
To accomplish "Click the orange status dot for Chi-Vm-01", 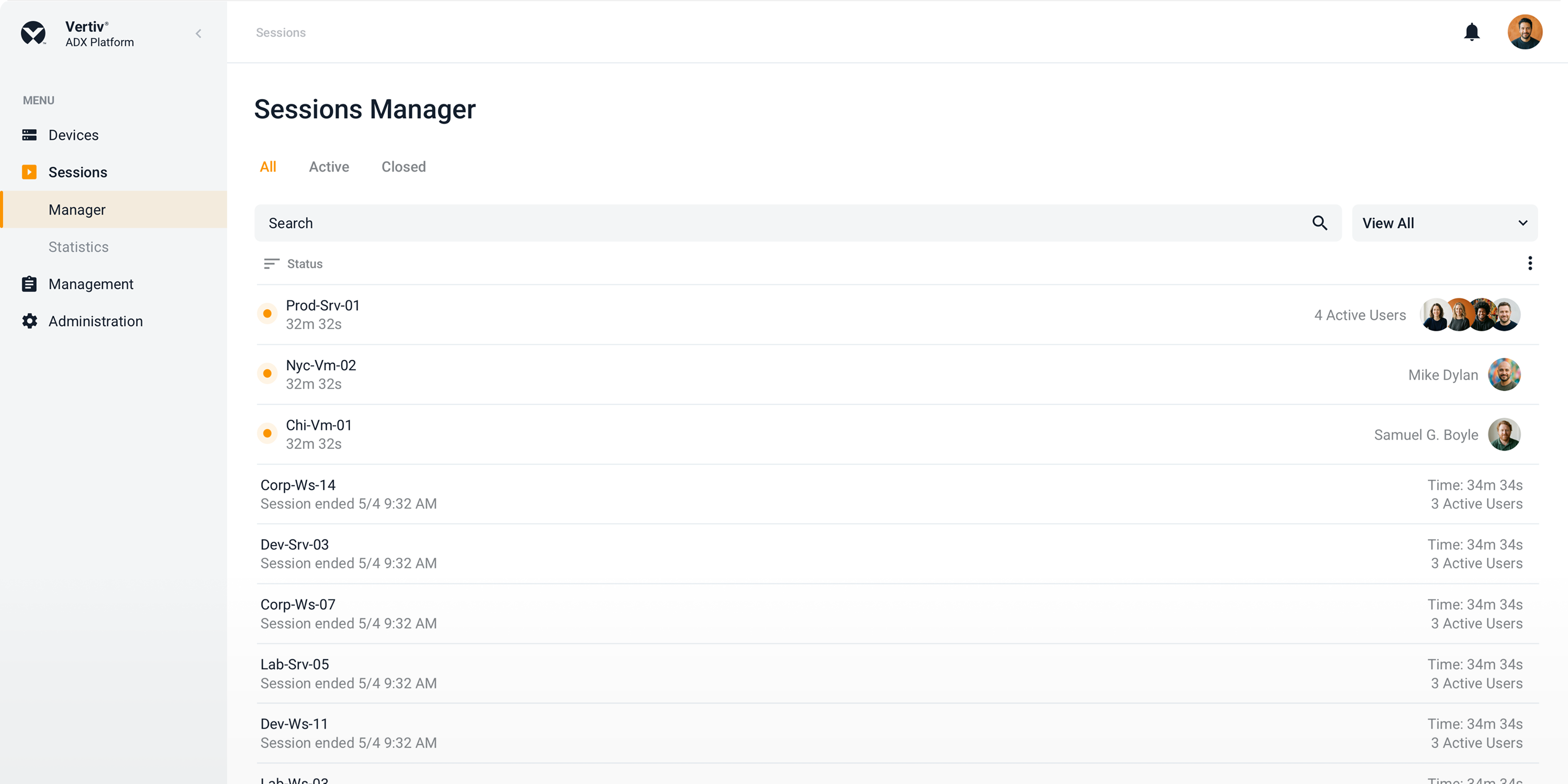I will pos(267,433).
